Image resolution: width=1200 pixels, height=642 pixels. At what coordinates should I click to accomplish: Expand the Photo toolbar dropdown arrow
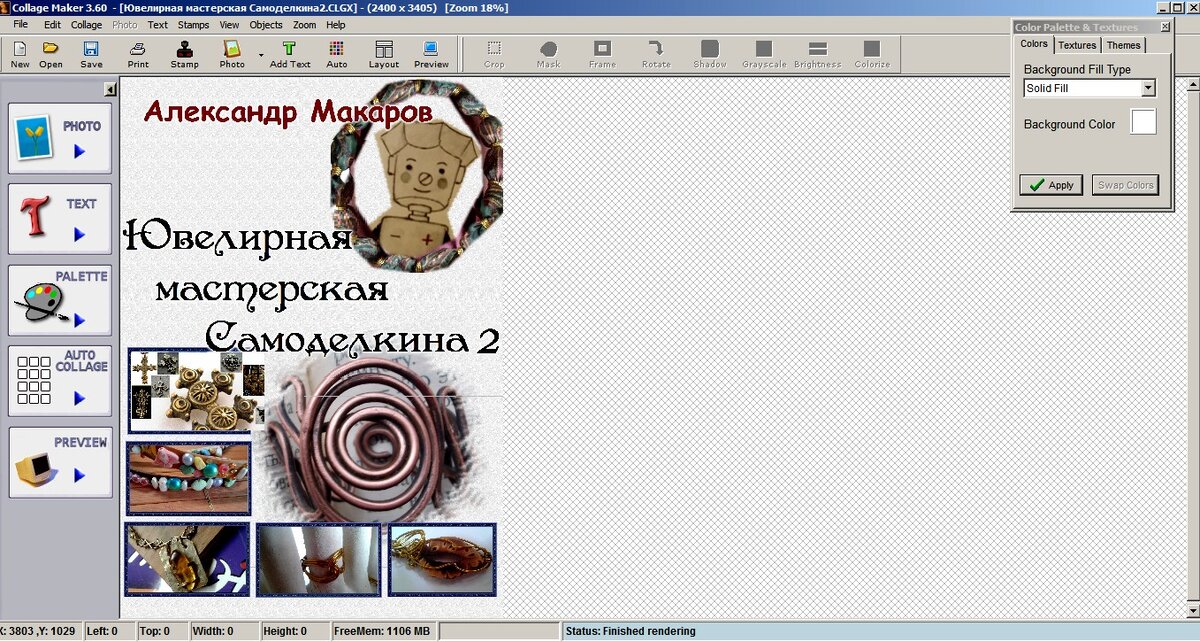point(261,55)
